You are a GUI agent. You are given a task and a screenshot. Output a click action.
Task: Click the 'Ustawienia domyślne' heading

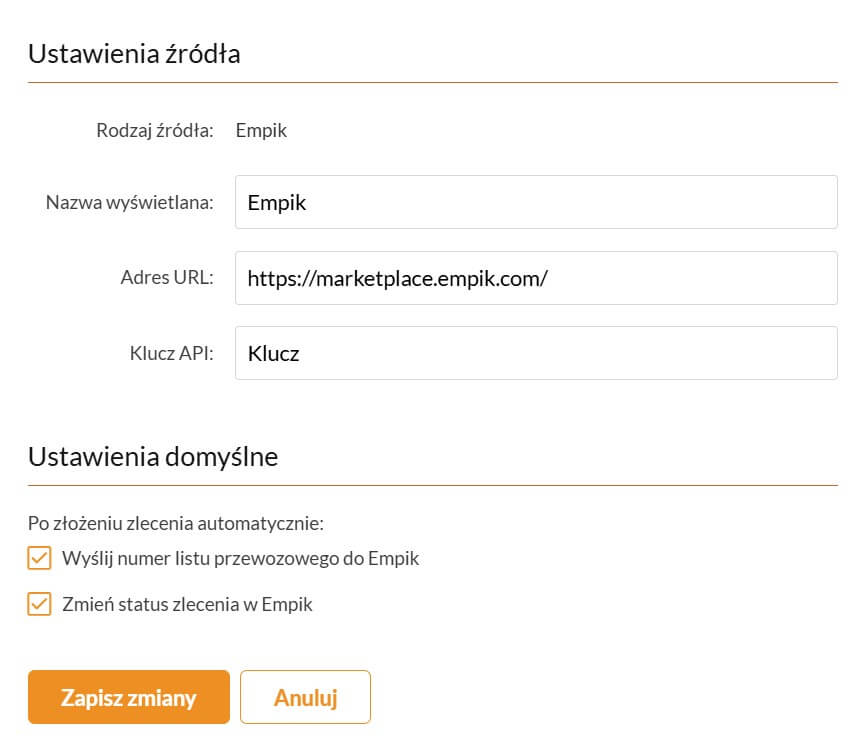point(153,457)
